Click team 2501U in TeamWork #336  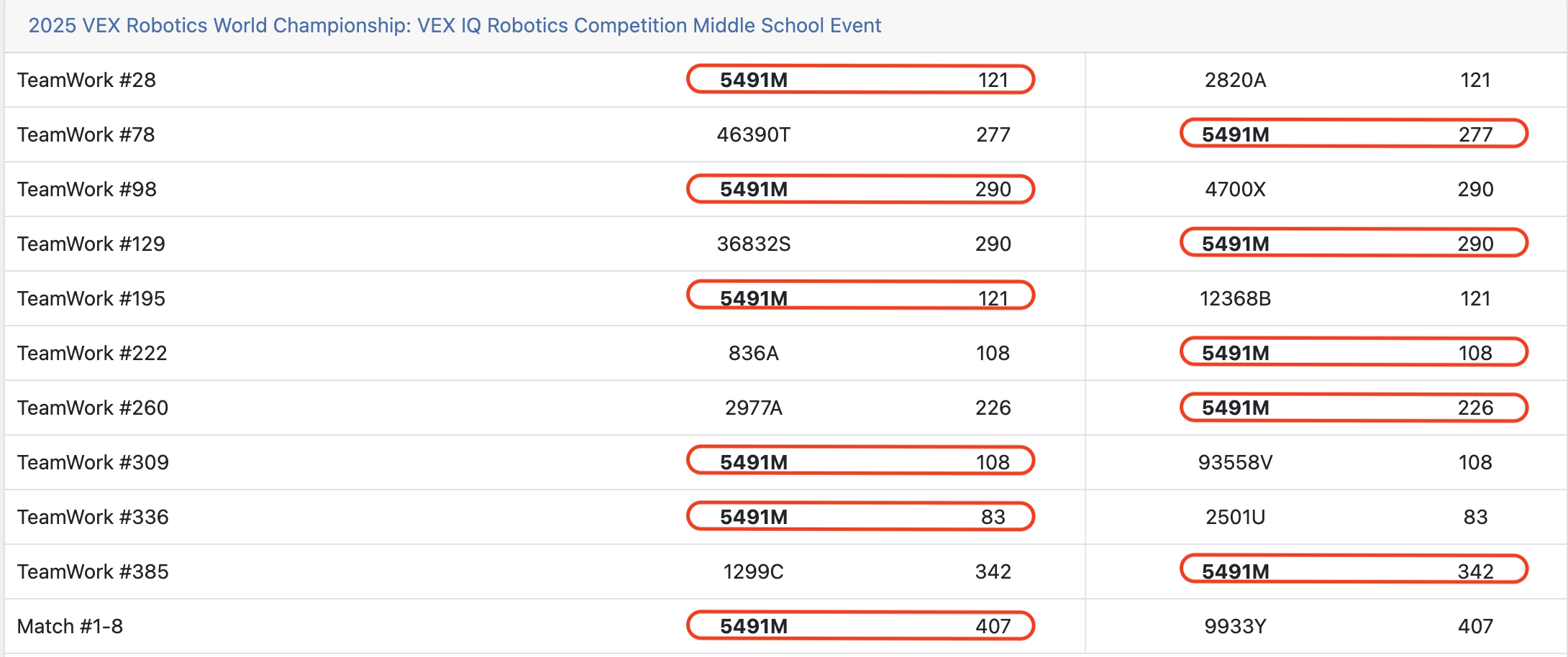tap(1235, 517)
